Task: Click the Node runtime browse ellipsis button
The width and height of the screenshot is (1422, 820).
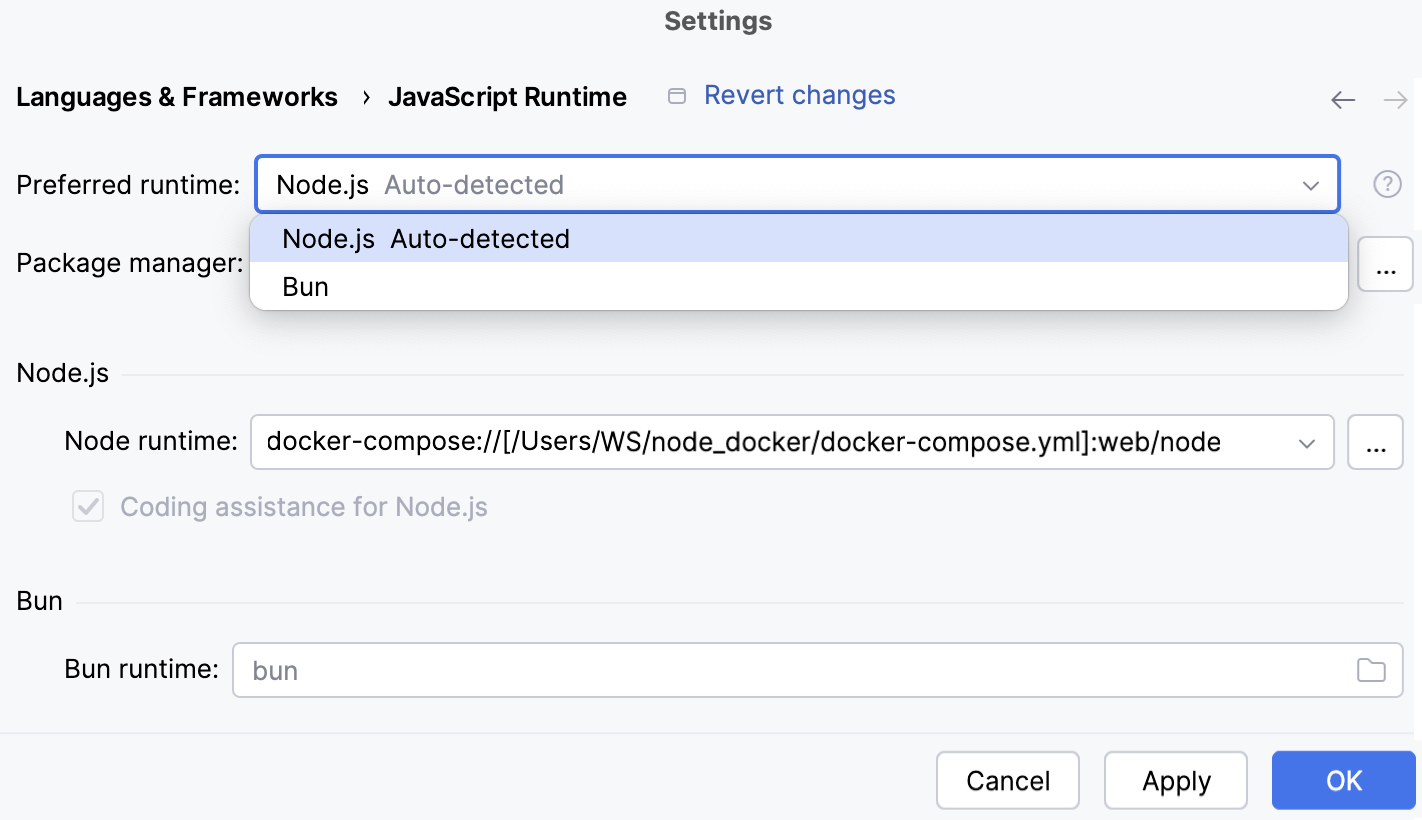Action: [x=1375, y=442]
